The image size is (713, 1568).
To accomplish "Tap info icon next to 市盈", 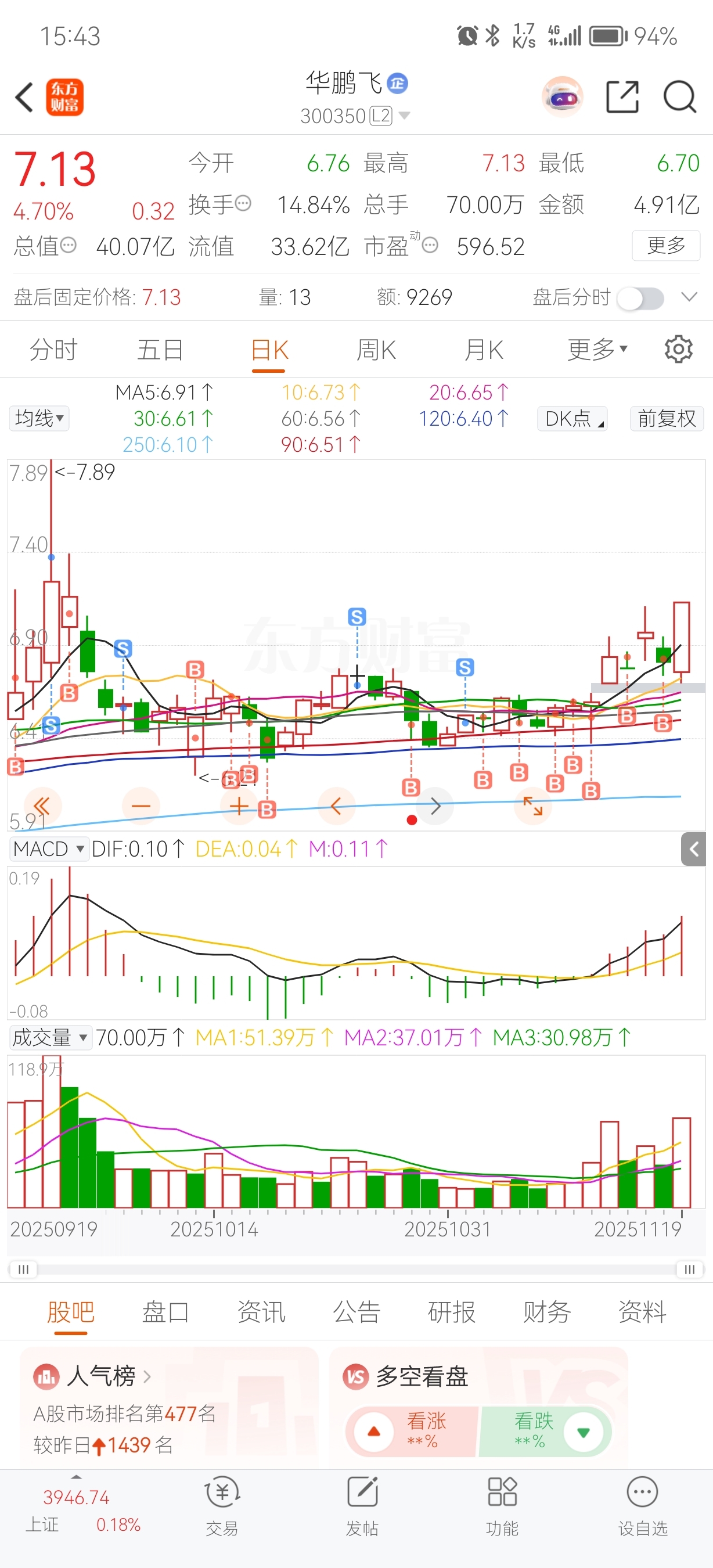I will click(430, 245).
